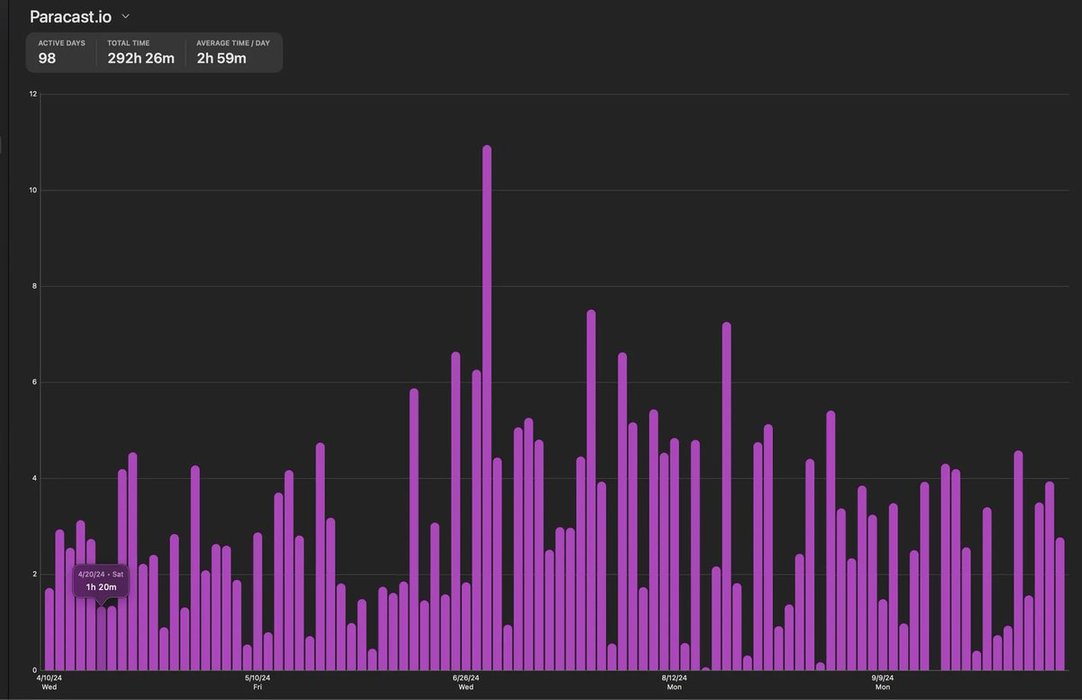
Task: Click the 5/10/24 Fri axis date label
Action: 257,682
